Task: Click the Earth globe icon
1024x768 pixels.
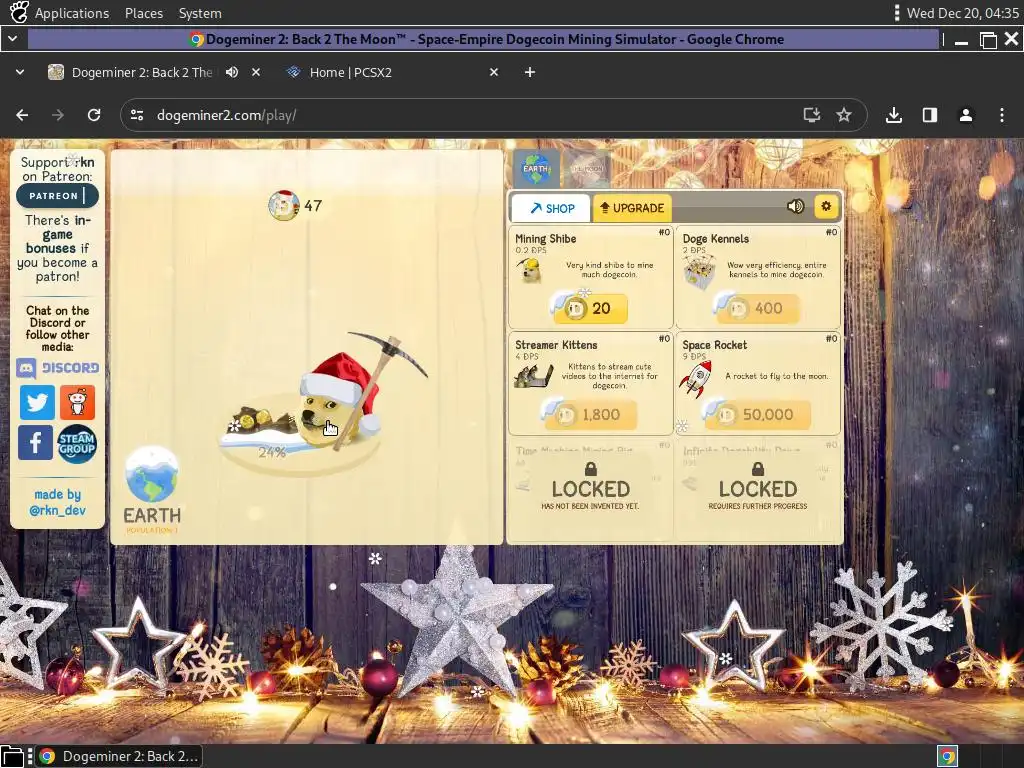Action: (x=152, y=473)
